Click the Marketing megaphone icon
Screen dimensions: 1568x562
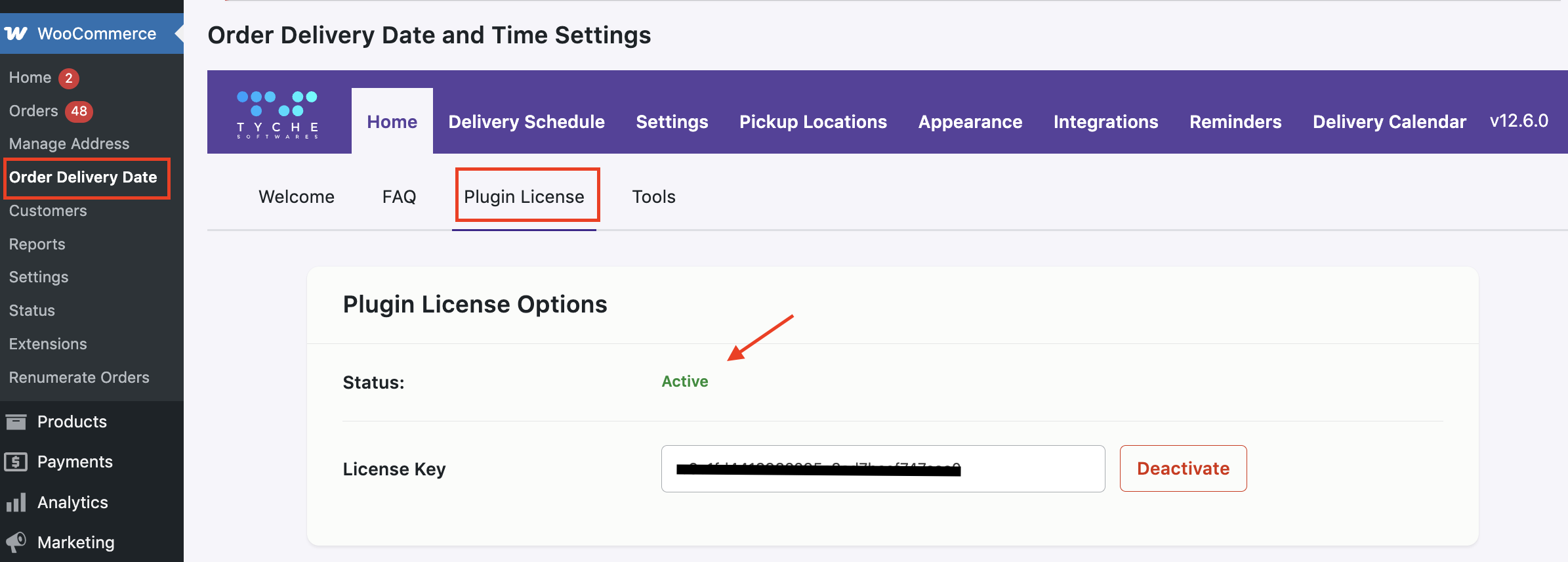16,542
